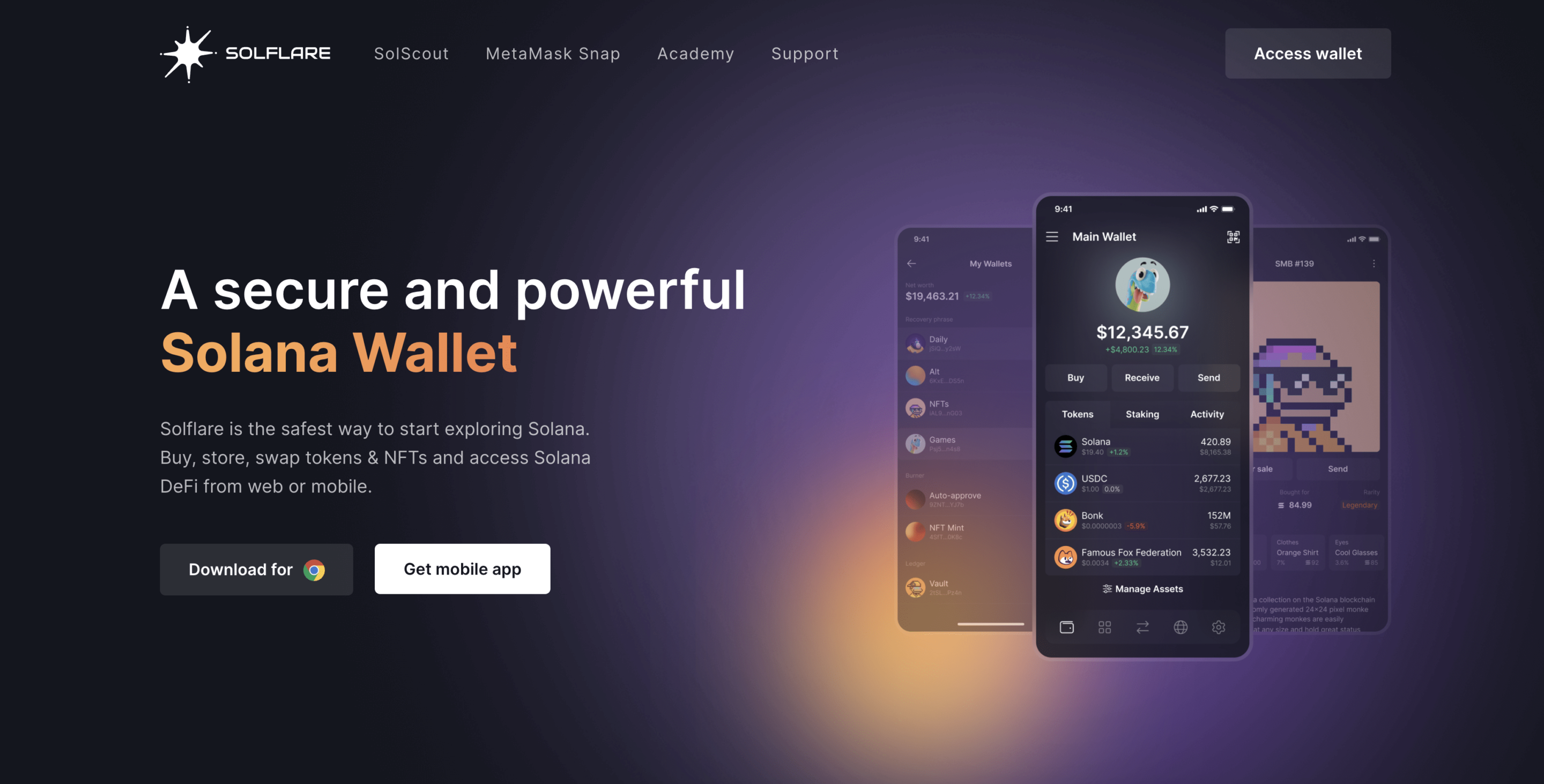Click the Receive action icon in wallet
Image resolution: width=1544 pixels, height=784 pixels.
(1142, 377)
